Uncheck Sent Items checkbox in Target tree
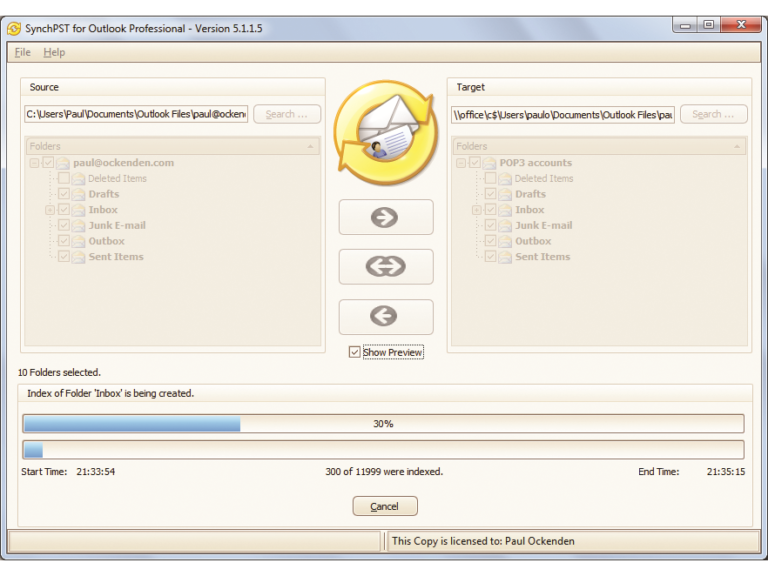Viewport: 768px width, 576px height. [490, 257]
